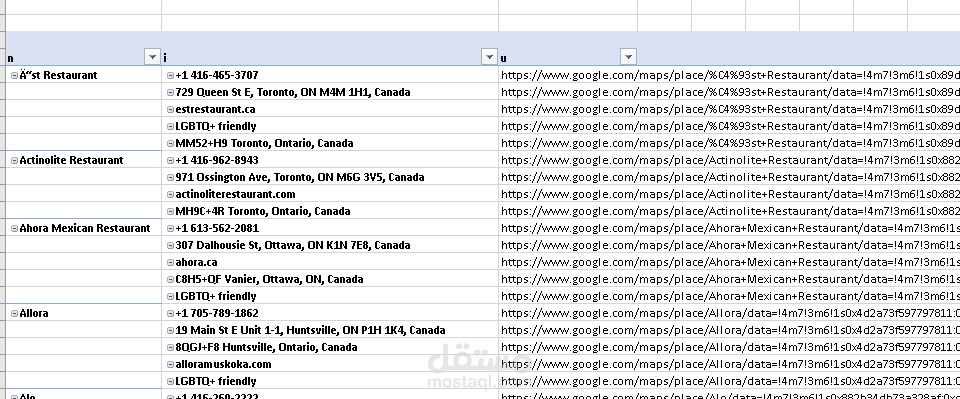The width and height of the screenshot is (960, 399).
Task: Select the actinoliterestaurant.com cell
Action: click(x=330, y=195)
